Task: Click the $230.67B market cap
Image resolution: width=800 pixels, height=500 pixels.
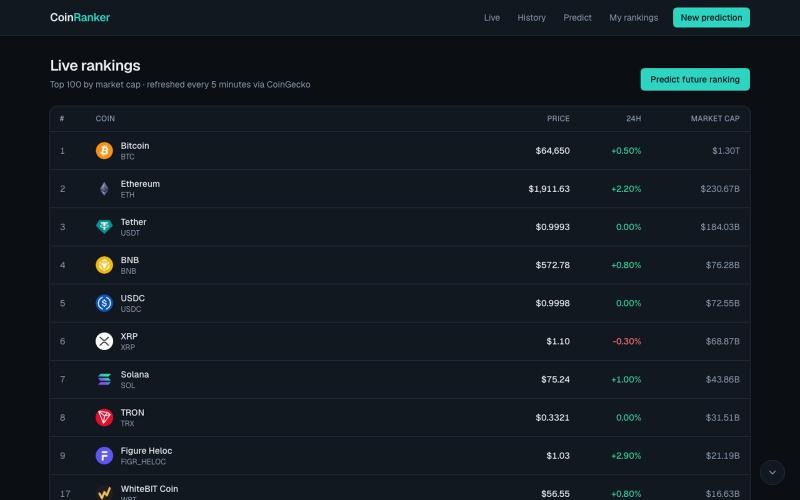Action: (x=720, y=189)
